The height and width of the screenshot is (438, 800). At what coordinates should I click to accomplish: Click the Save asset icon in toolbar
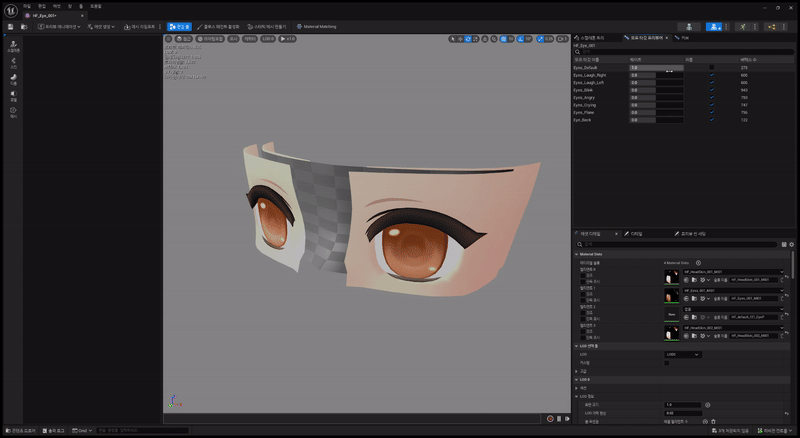click(9, 26)
